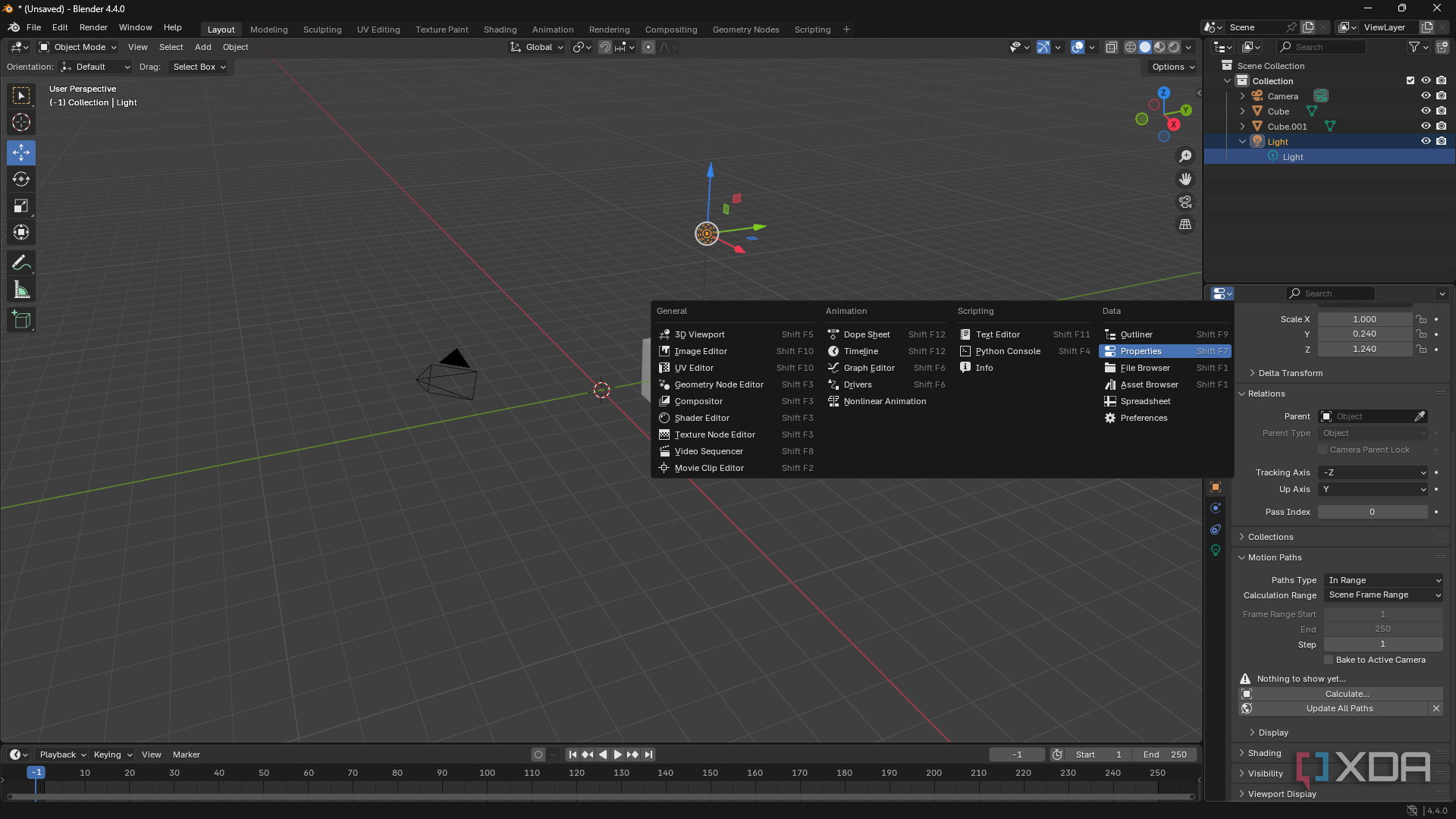Toggle X-ray display in header

tap(1111, 47)
